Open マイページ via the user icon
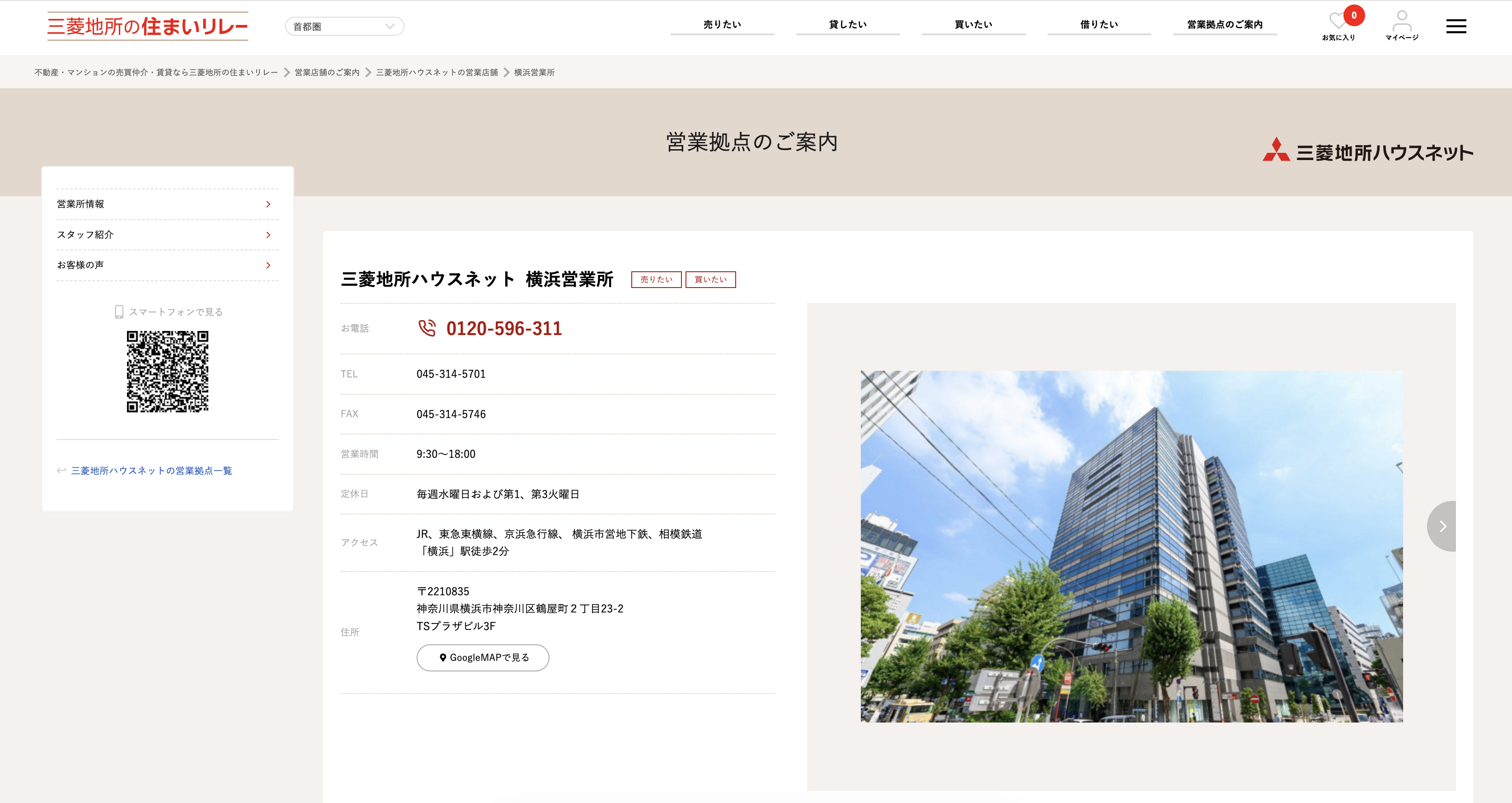Screen dimensions: 1512x803 pos(1402,25)
